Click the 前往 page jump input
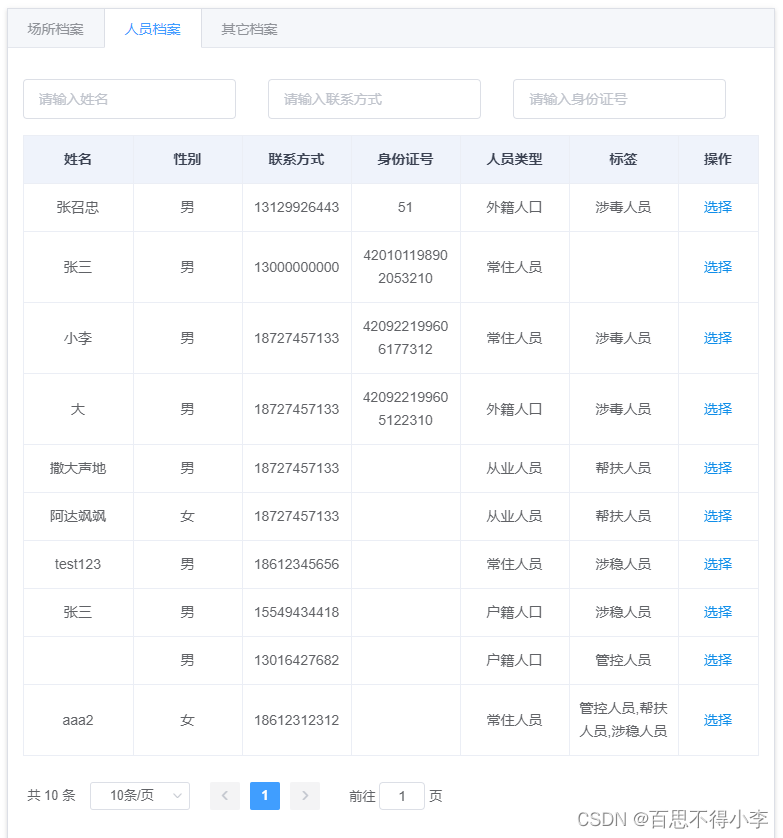 [402, 796]
